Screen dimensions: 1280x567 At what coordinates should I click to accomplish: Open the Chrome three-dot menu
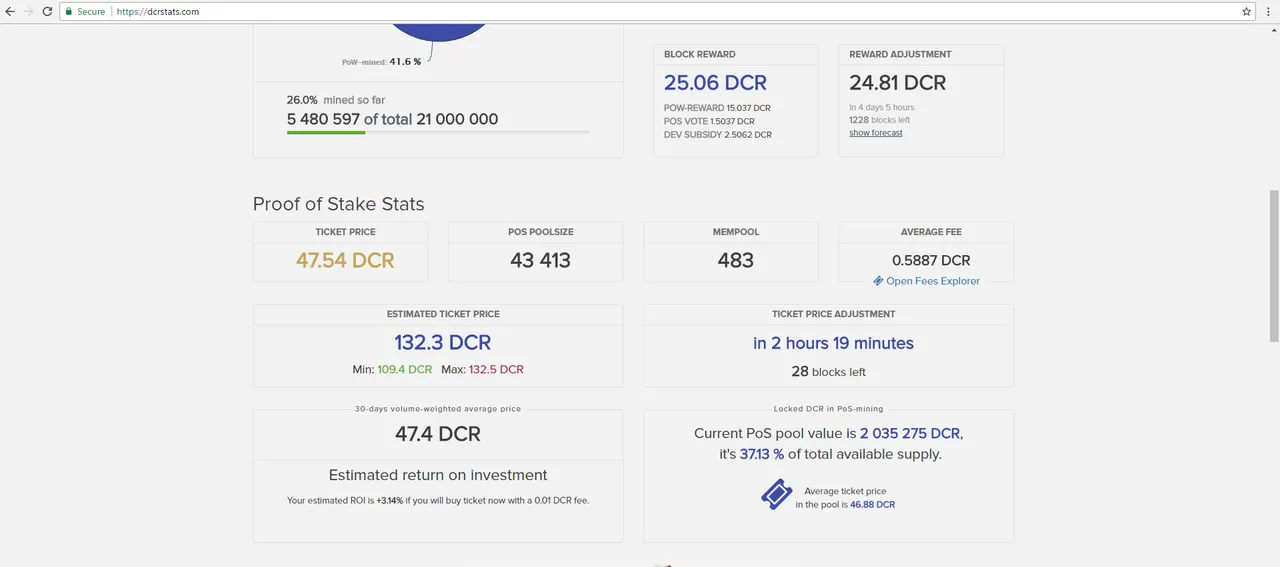[x=1268, y=11]
